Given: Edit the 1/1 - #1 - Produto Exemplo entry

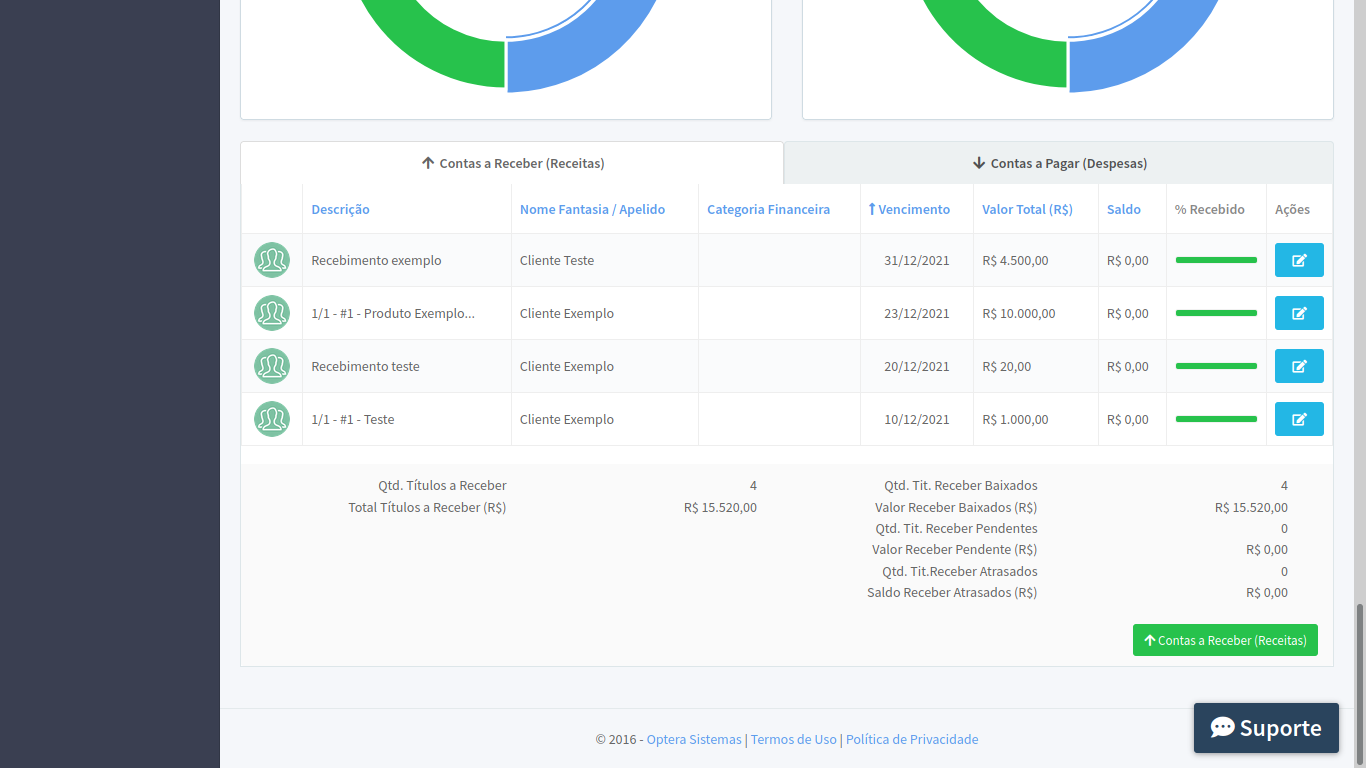Looking at the screenshot, I should click(x=1299, y=313).
